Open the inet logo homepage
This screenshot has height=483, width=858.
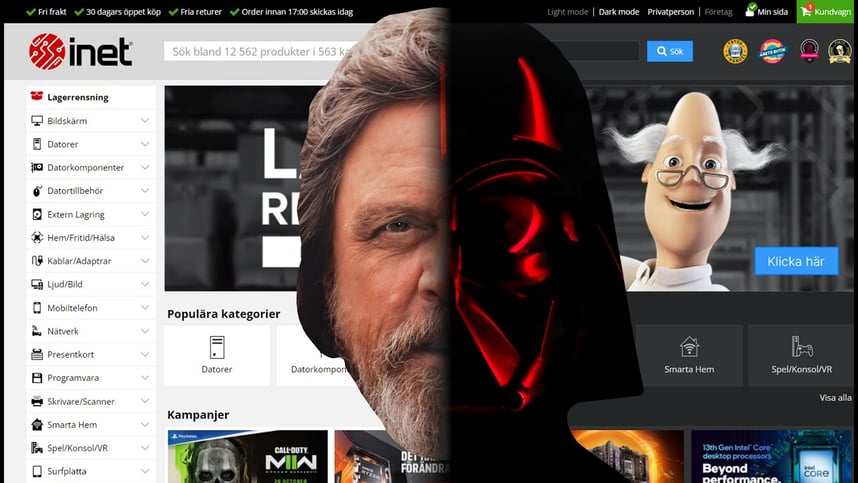tap(80, 51)
